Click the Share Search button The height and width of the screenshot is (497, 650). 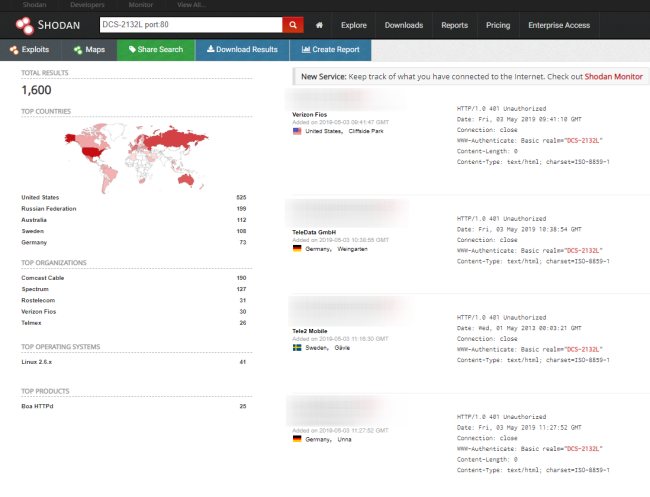pos(156,50)
